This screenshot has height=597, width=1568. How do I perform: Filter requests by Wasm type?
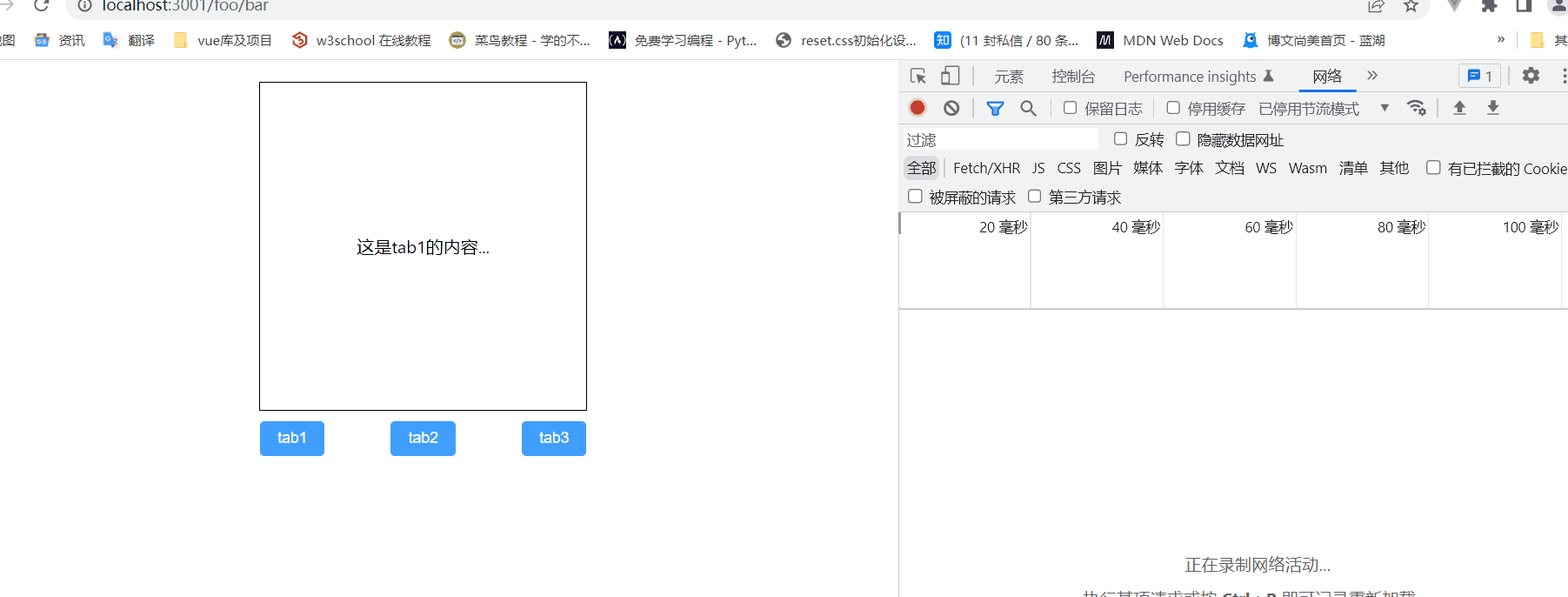pyautogui.click(x=1308, y=168)
